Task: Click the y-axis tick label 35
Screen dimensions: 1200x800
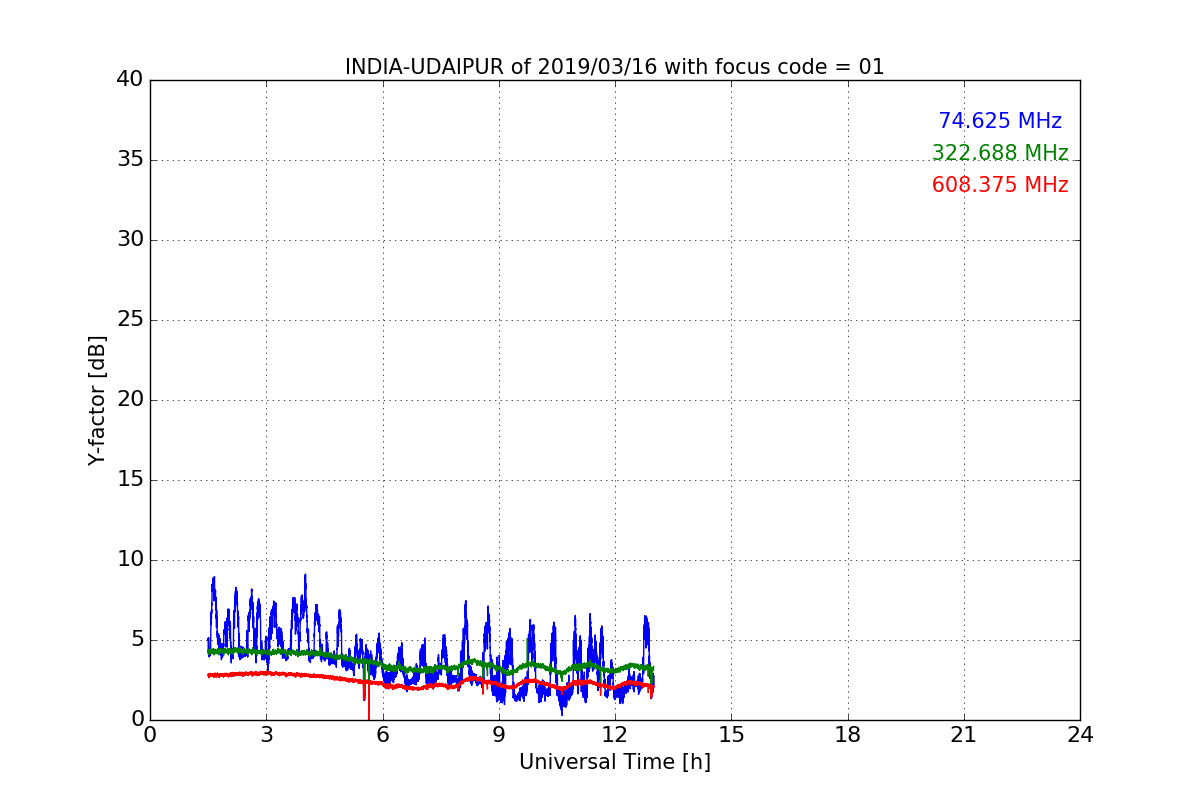Action: 129,160
